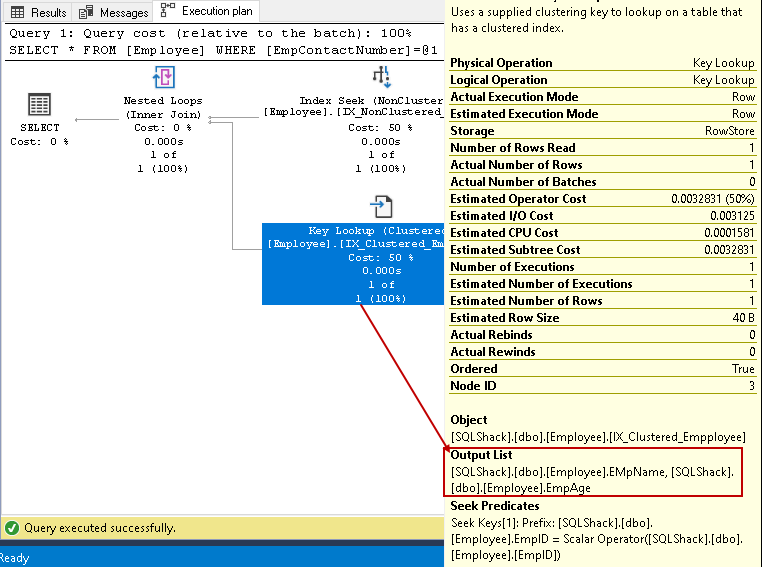The width and height of the screenshot is (762, 567).
Task: Click the Storage RowStore row
Action: tap(603, 131)
